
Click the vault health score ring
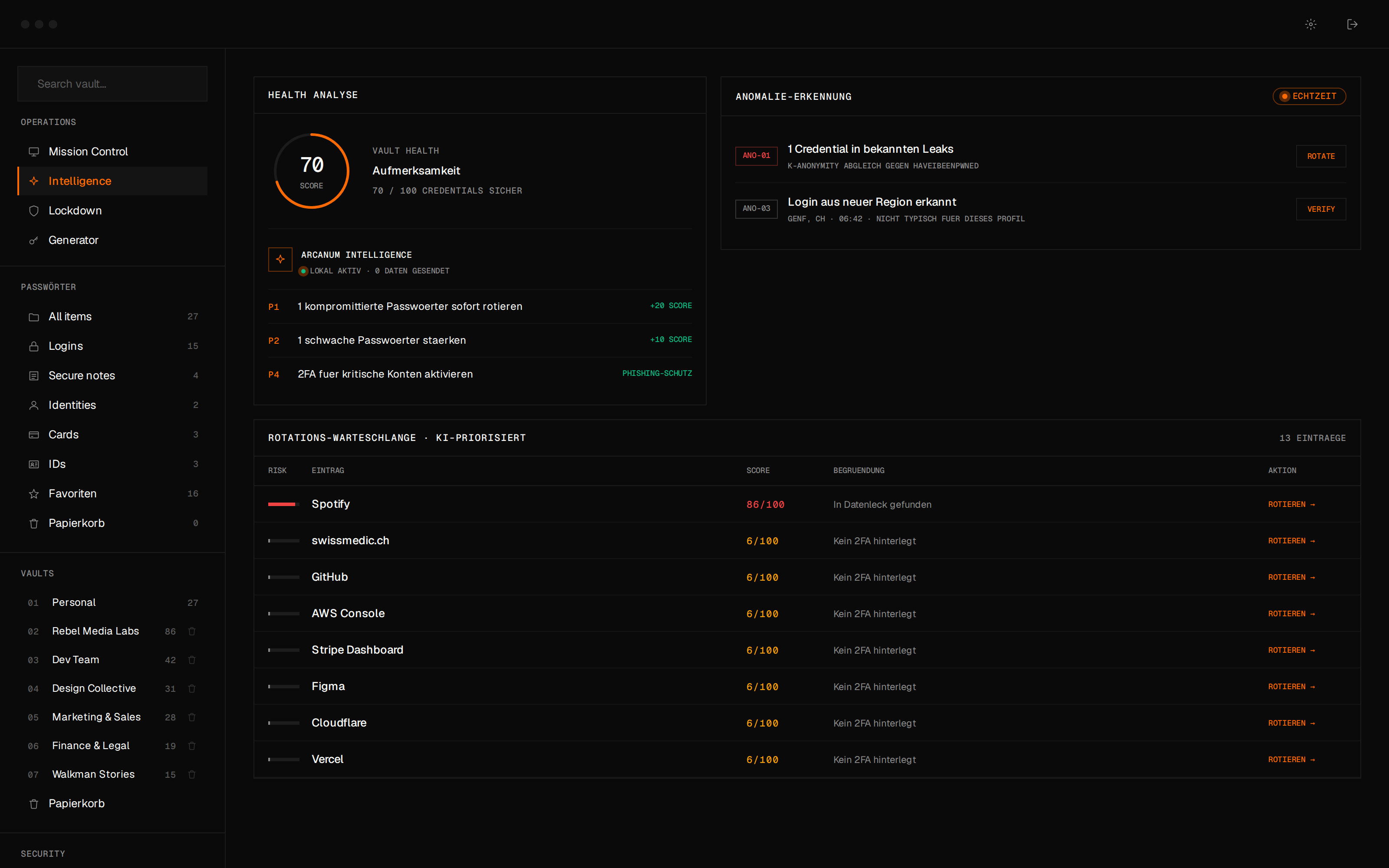coord(312,171)
